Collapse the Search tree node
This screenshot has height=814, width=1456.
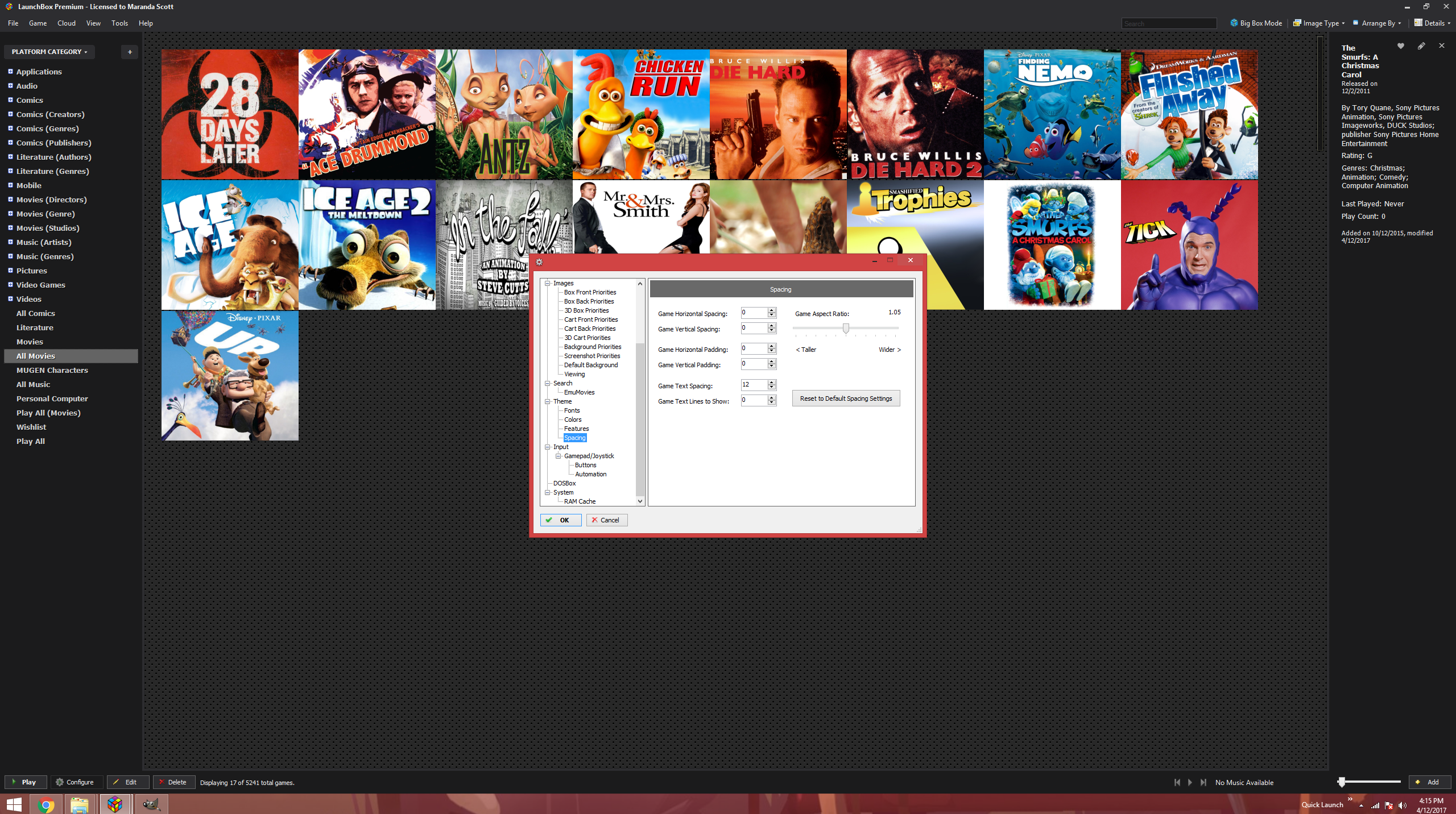pos(548,383)
